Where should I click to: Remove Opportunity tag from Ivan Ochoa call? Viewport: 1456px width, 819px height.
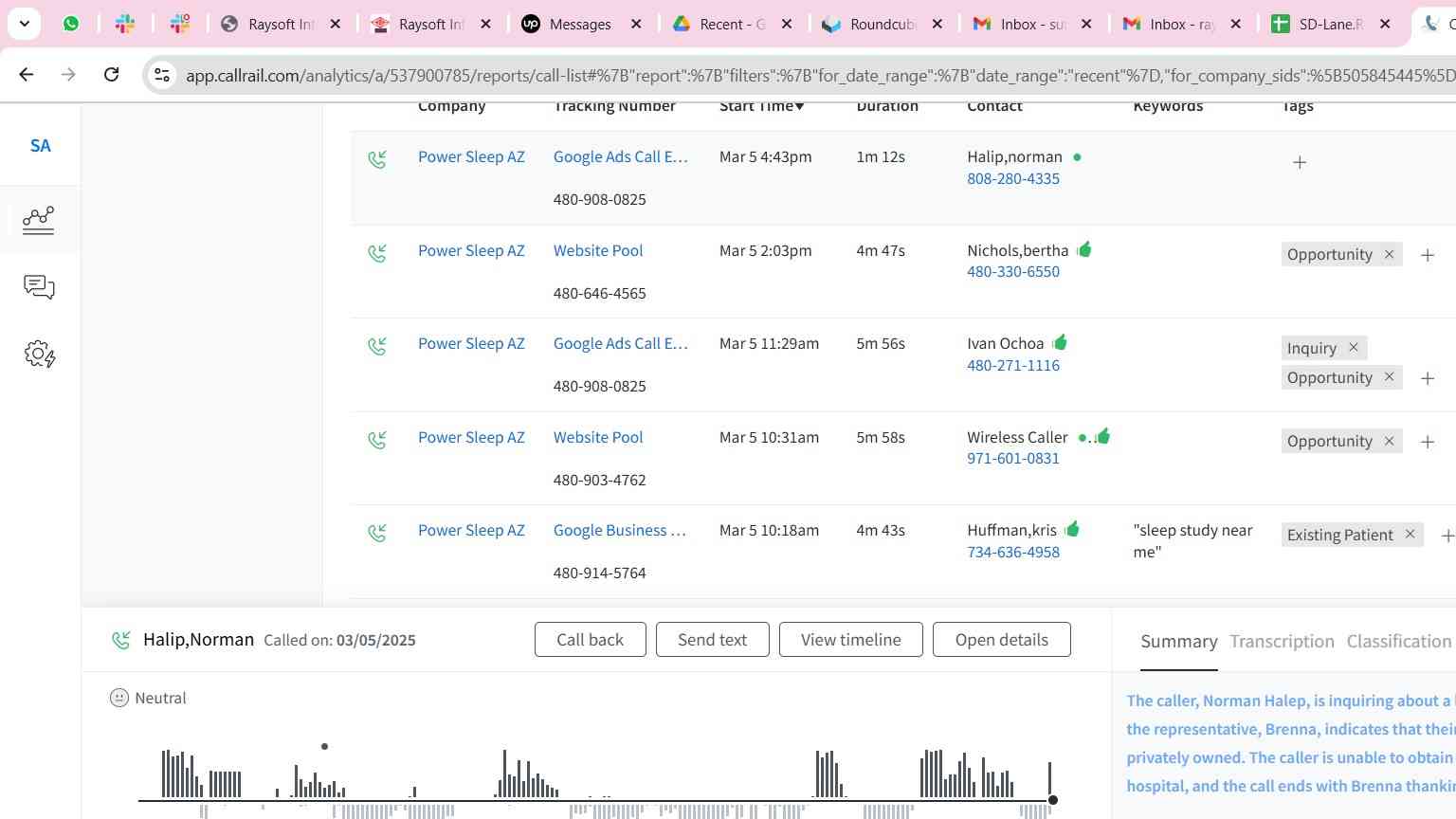point(1390,377)
